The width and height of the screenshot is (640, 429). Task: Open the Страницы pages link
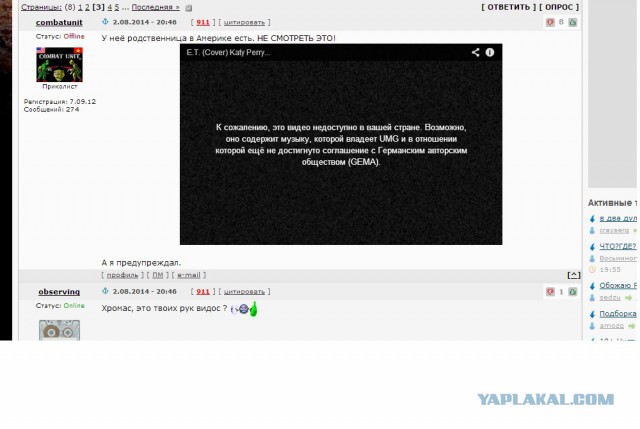click(x=41, y=7)
